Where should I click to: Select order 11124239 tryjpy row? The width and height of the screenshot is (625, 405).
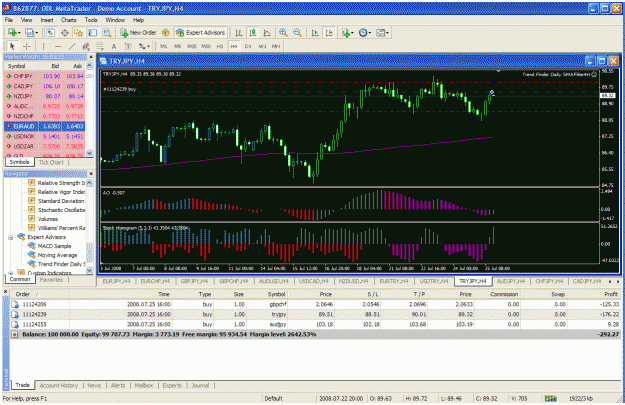coord(315,314)
